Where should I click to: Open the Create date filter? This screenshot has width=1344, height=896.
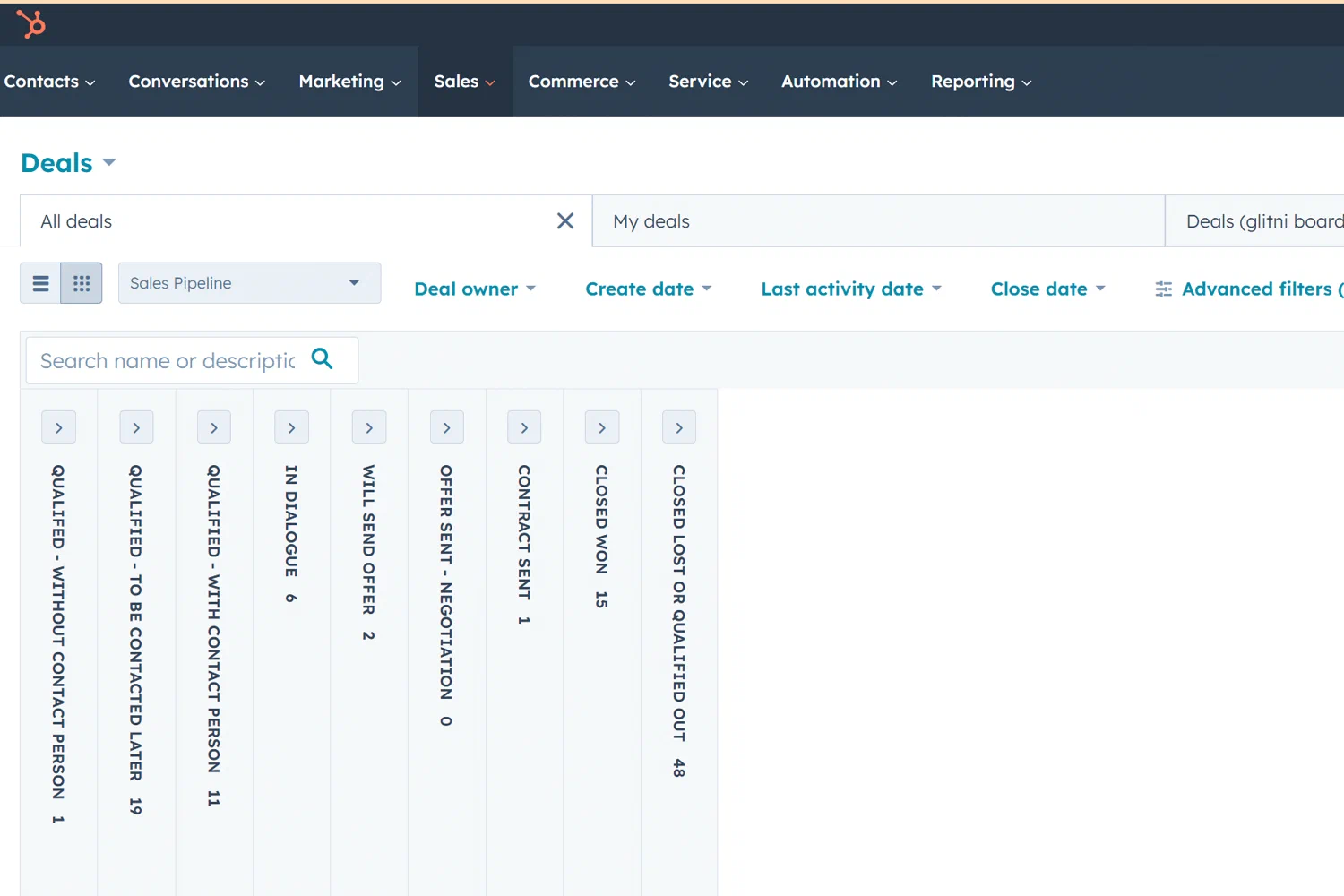648,289
